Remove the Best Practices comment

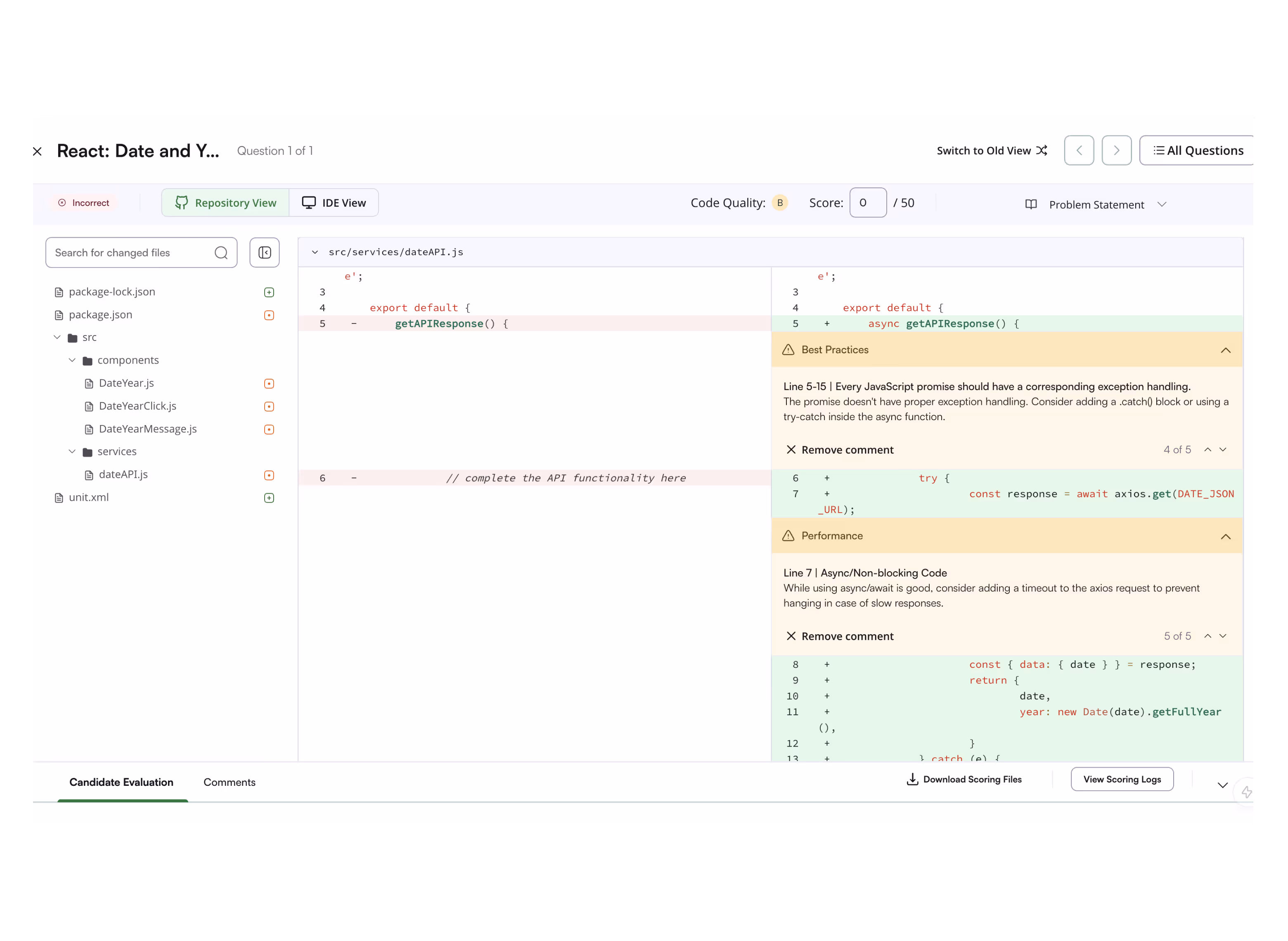[x=840, y=449]
